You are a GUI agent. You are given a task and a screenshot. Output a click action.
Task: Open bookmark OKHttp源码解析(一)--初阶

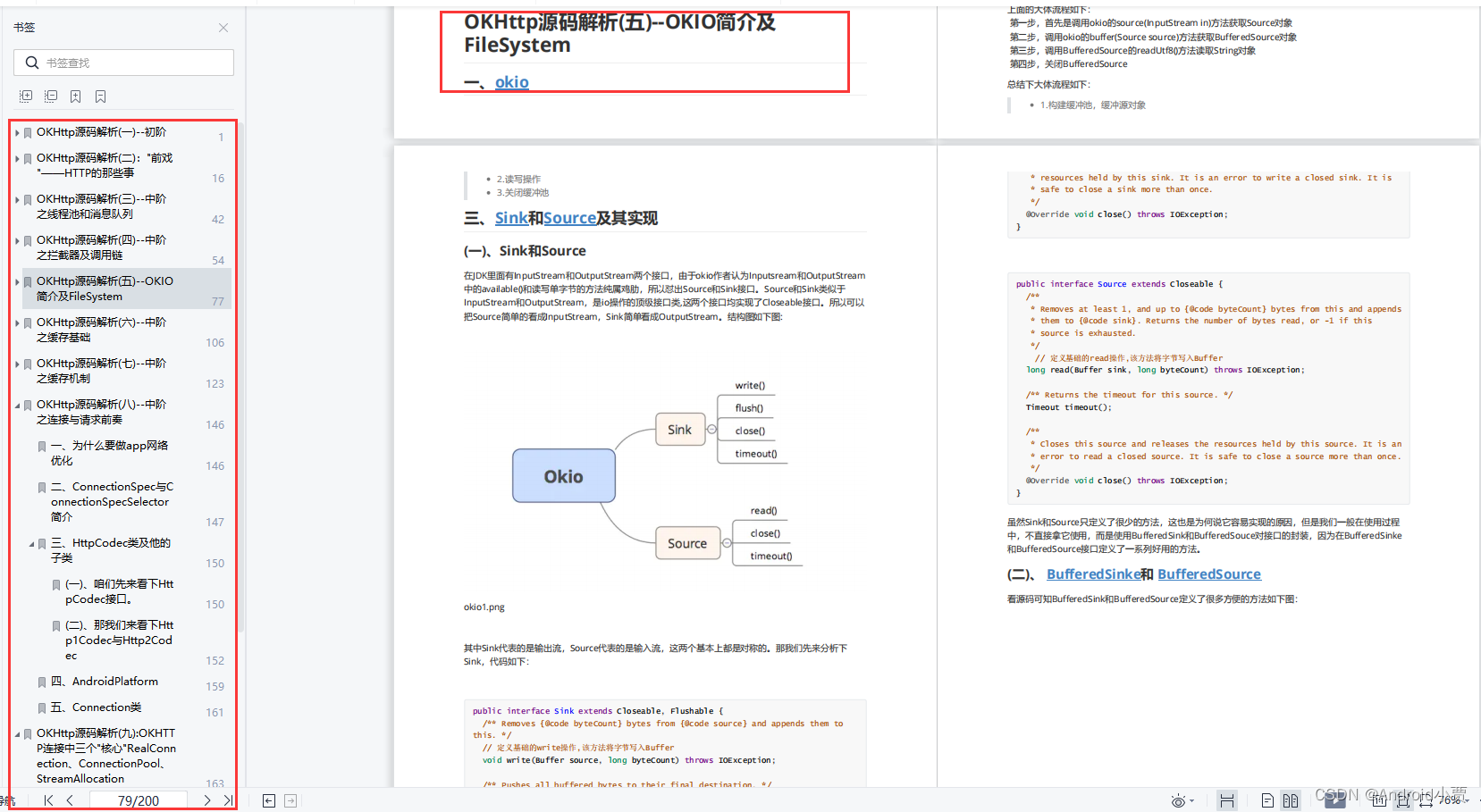(x=101, y=132)
